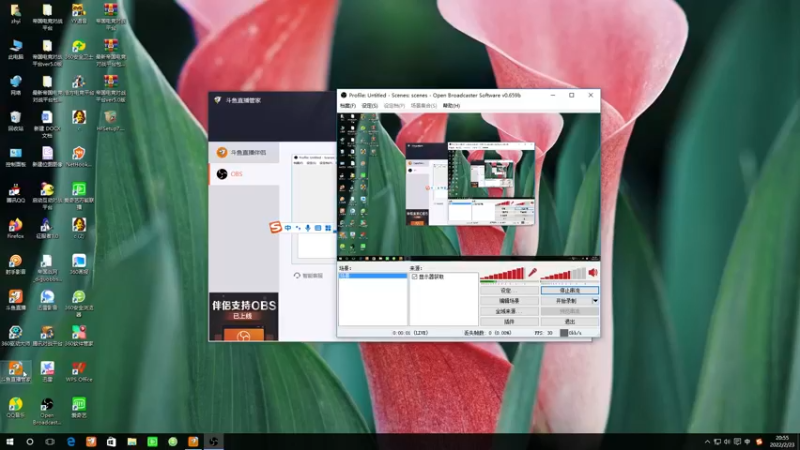The image size is (800, 450).
Task: Click the 停止串流 button
Action: 569,290
